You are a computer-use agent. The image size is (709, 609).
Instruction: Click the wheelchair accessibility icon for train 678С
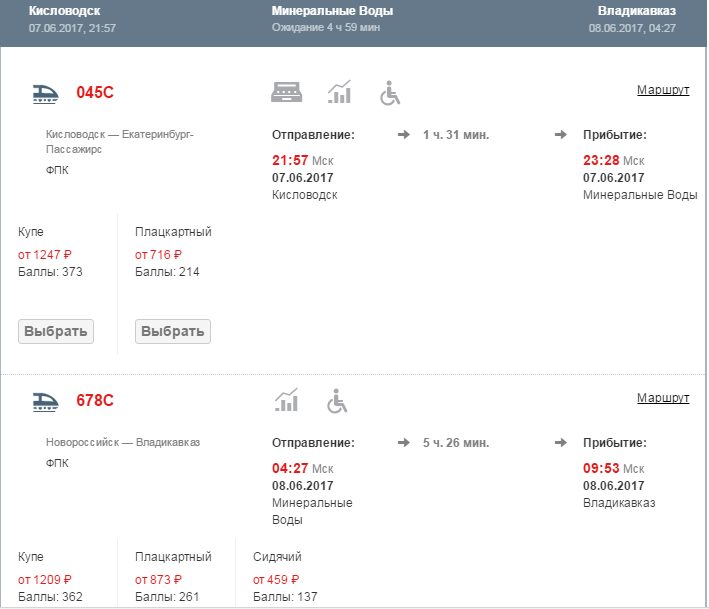pos(337,401)
